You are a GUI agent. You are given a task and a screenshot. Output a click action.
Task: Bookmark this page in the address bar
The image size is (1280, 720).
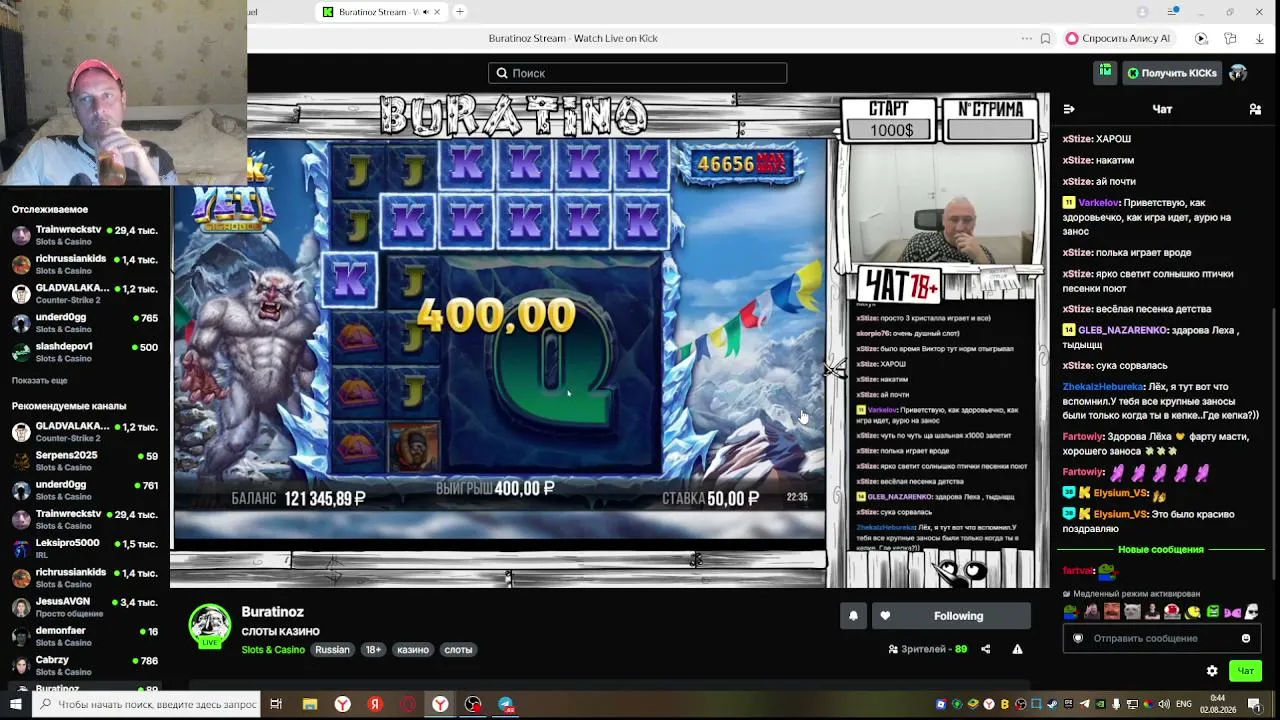[1045, 39]
